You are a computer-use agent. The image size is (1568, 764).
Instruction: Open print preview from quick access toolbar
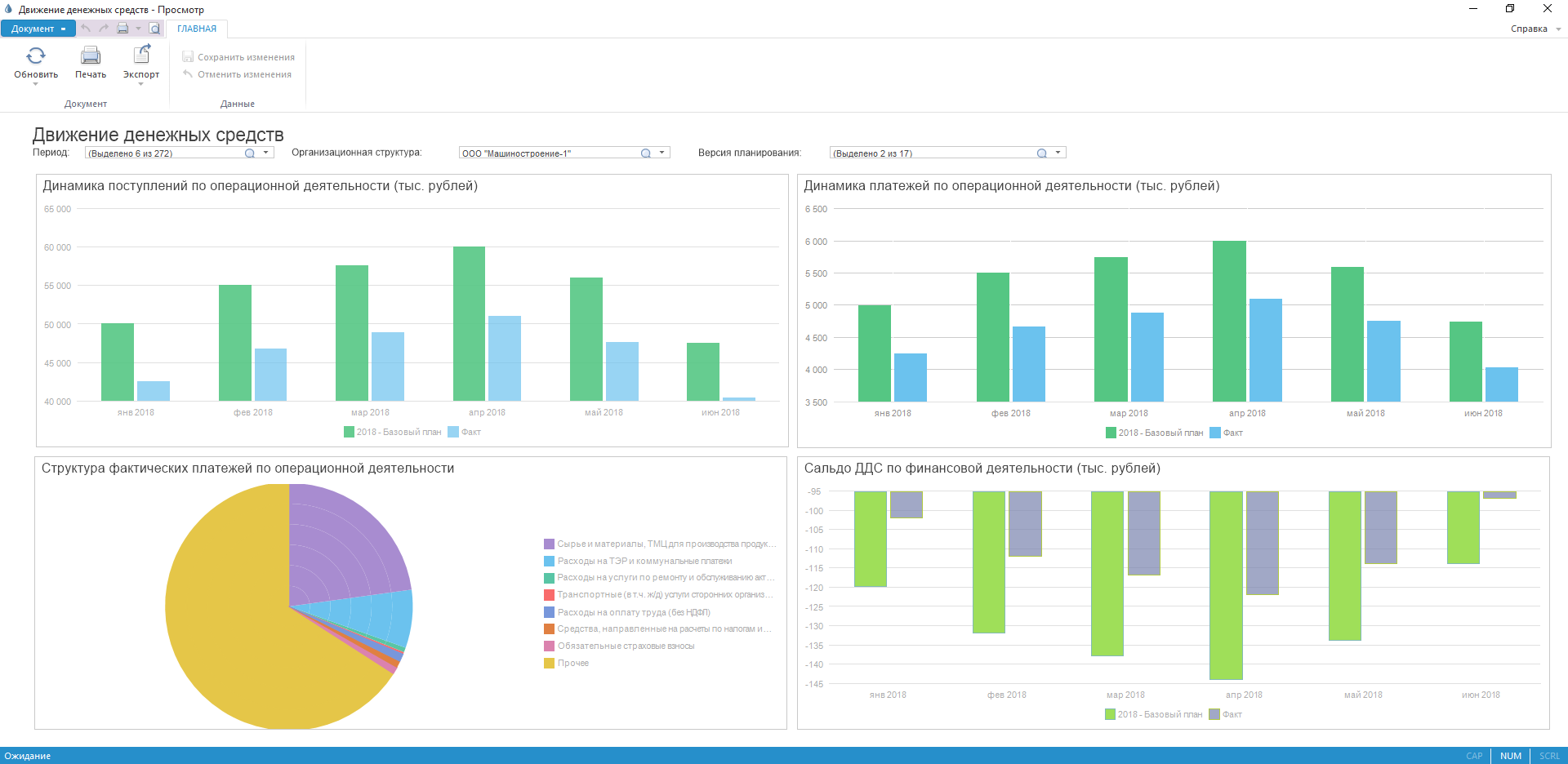tap(155, 29)
